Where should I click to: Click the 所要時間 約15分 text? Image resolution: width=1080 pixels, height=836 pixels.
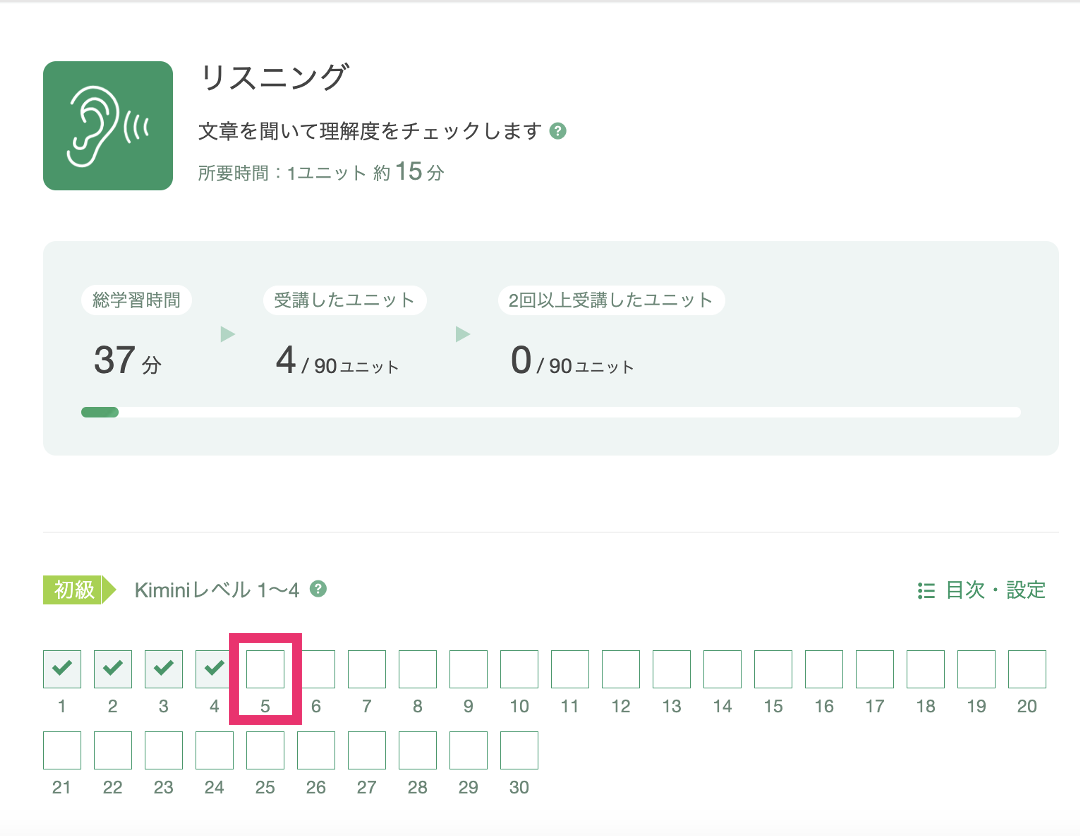pyautogui.click(x=321, y=171)
